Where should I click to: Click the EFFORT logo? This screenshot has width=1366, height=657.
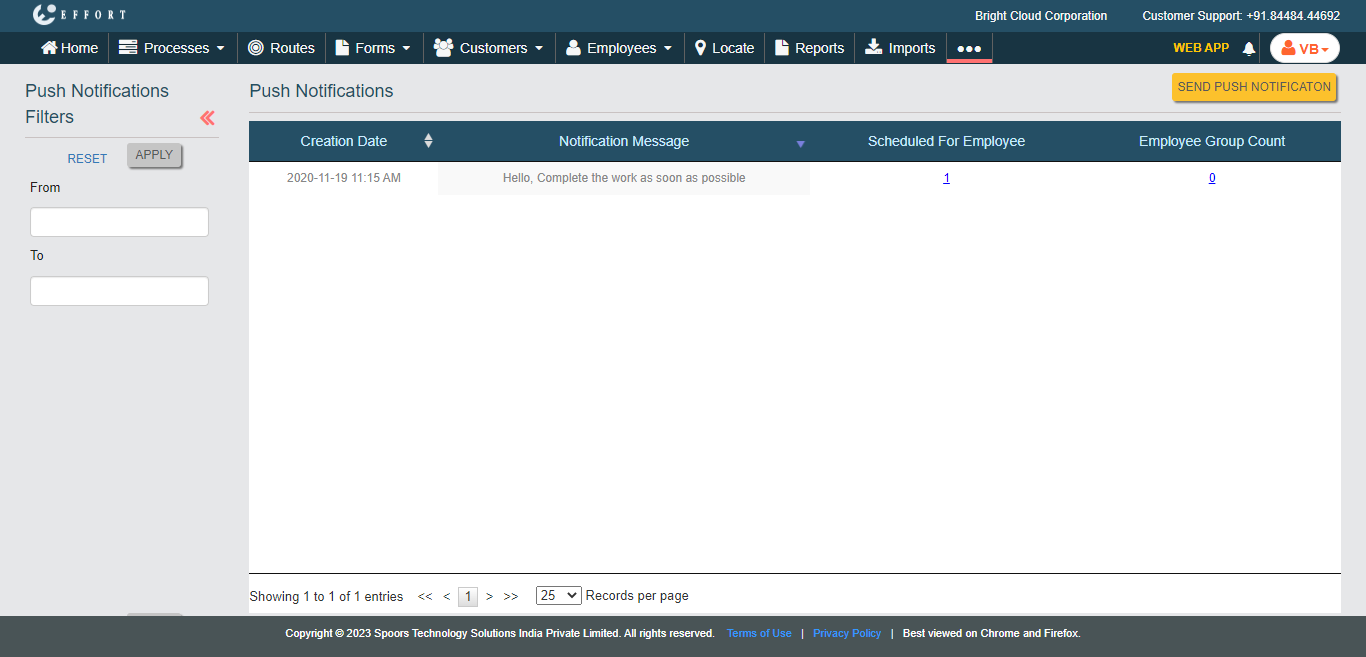[x=79, y=15]
